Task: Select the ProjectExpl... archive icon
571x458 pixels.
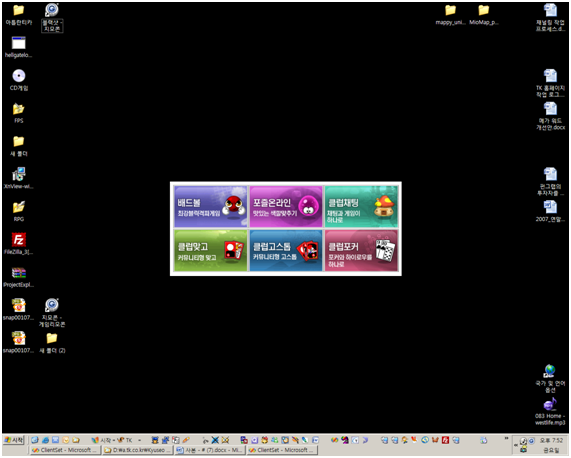Action: [19, 272]
